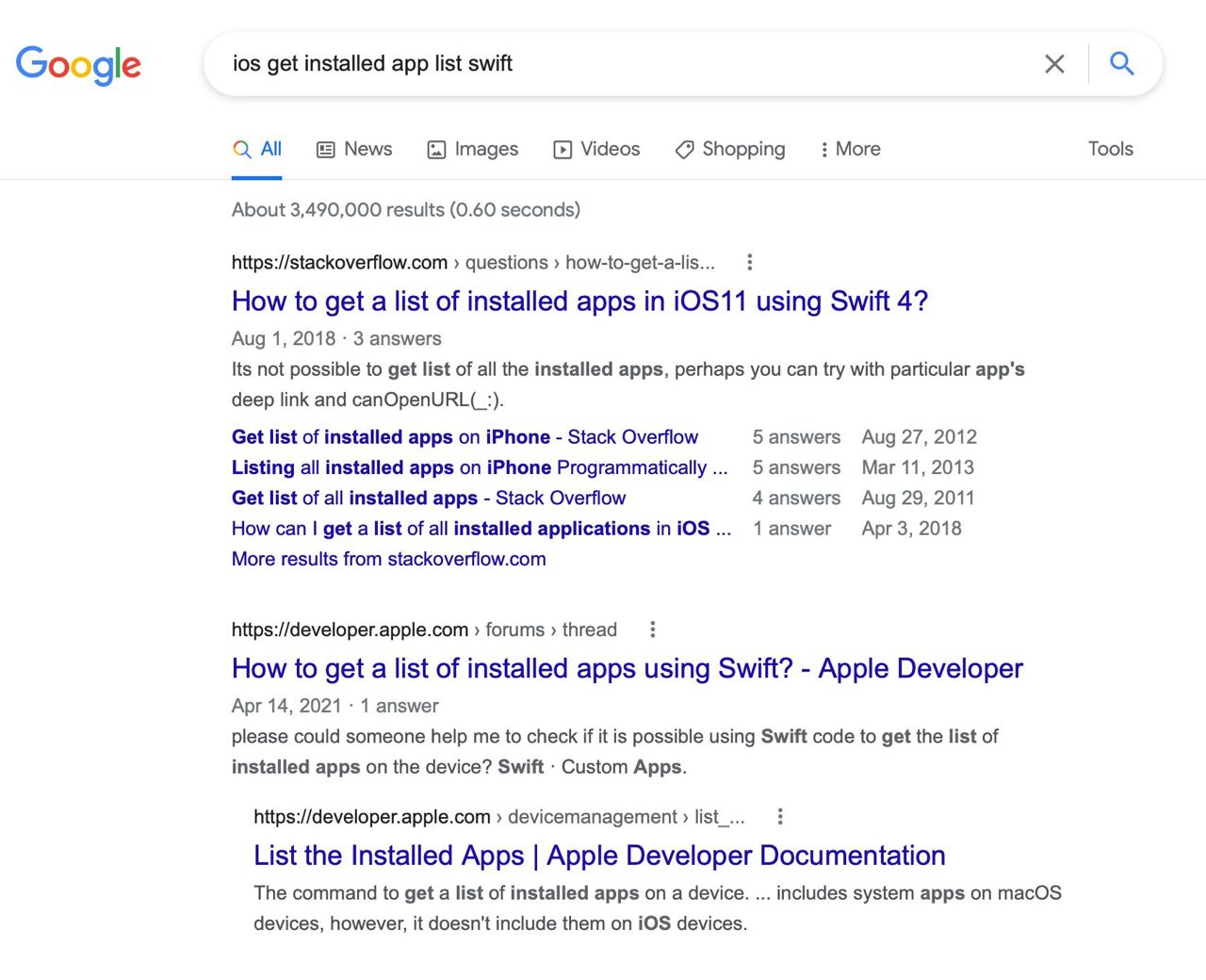This screenshot has height=980, width=1206.
Task: Open 'List the Installed Apps | Apple Developer Documentation'
Action: (599, 856)
